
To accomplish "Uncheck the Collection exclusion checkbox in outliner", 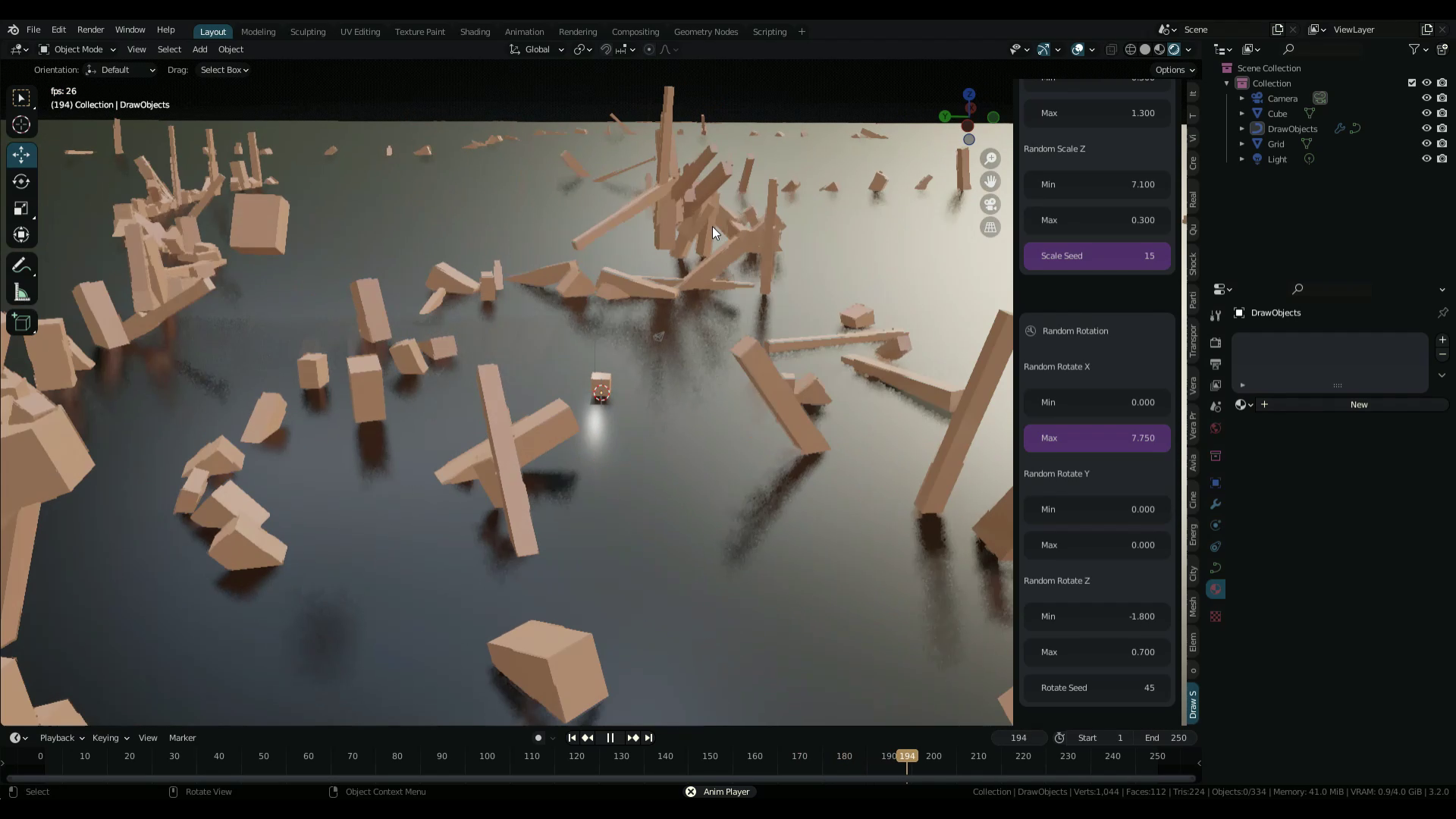I will (x=1412, y=83).
